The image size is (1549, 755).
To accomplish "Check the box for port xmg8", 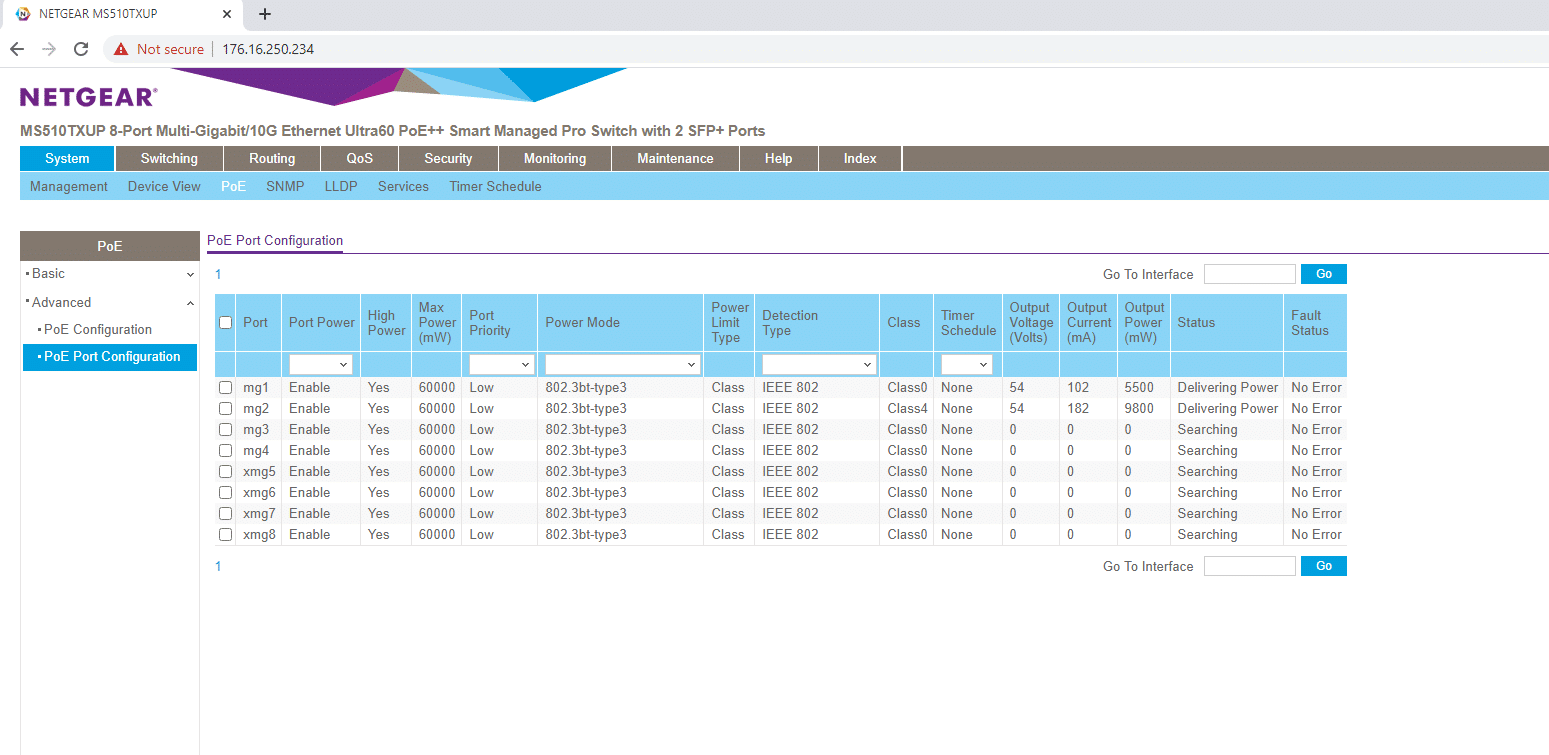I will point(225,534).
